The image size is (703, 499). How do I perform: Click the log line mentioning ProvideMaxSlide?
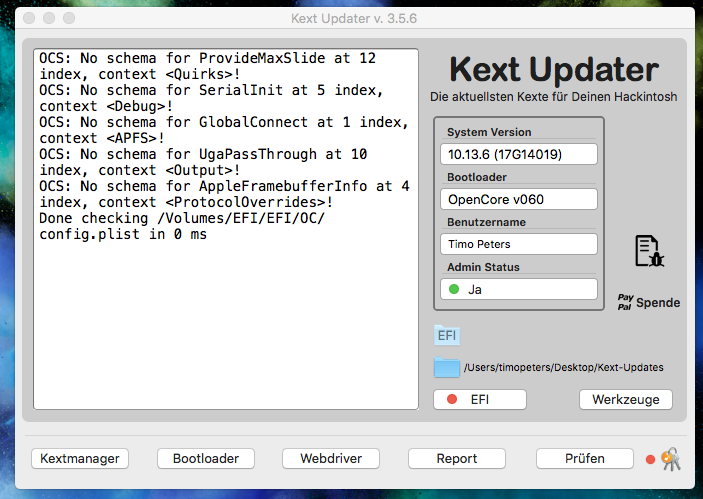[x=208, y=58]
